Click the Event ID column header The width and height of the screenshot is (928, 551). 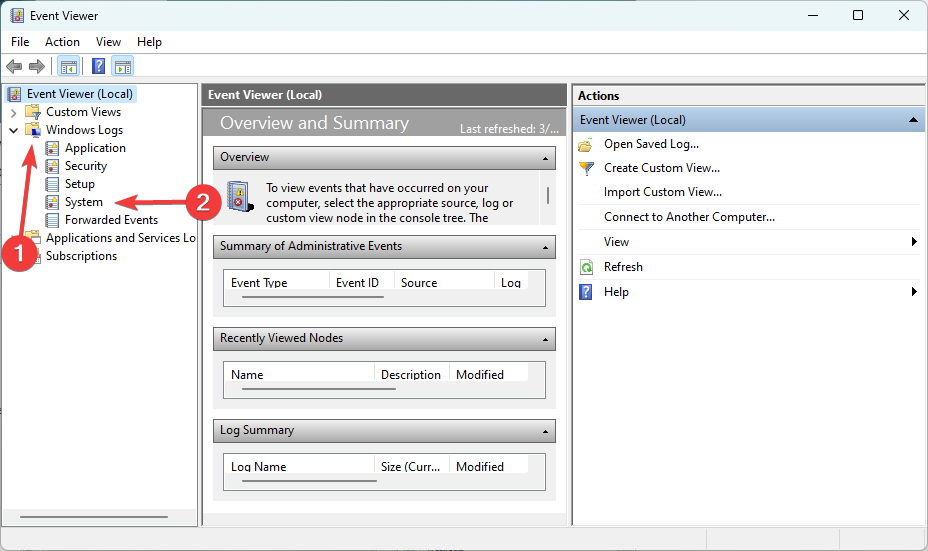tap(358, 283)
